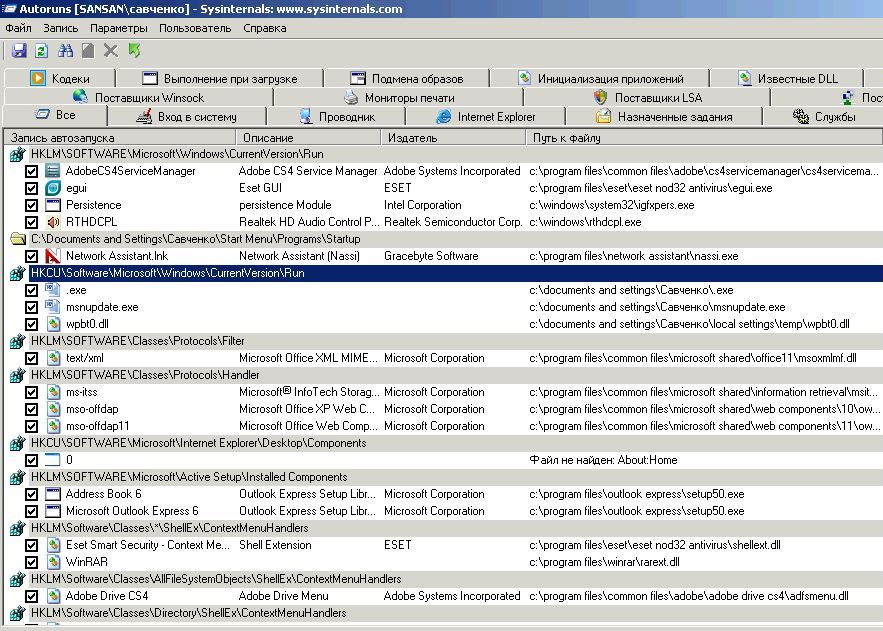Switch to the Поставщики Winsock tab

point(139,97)
